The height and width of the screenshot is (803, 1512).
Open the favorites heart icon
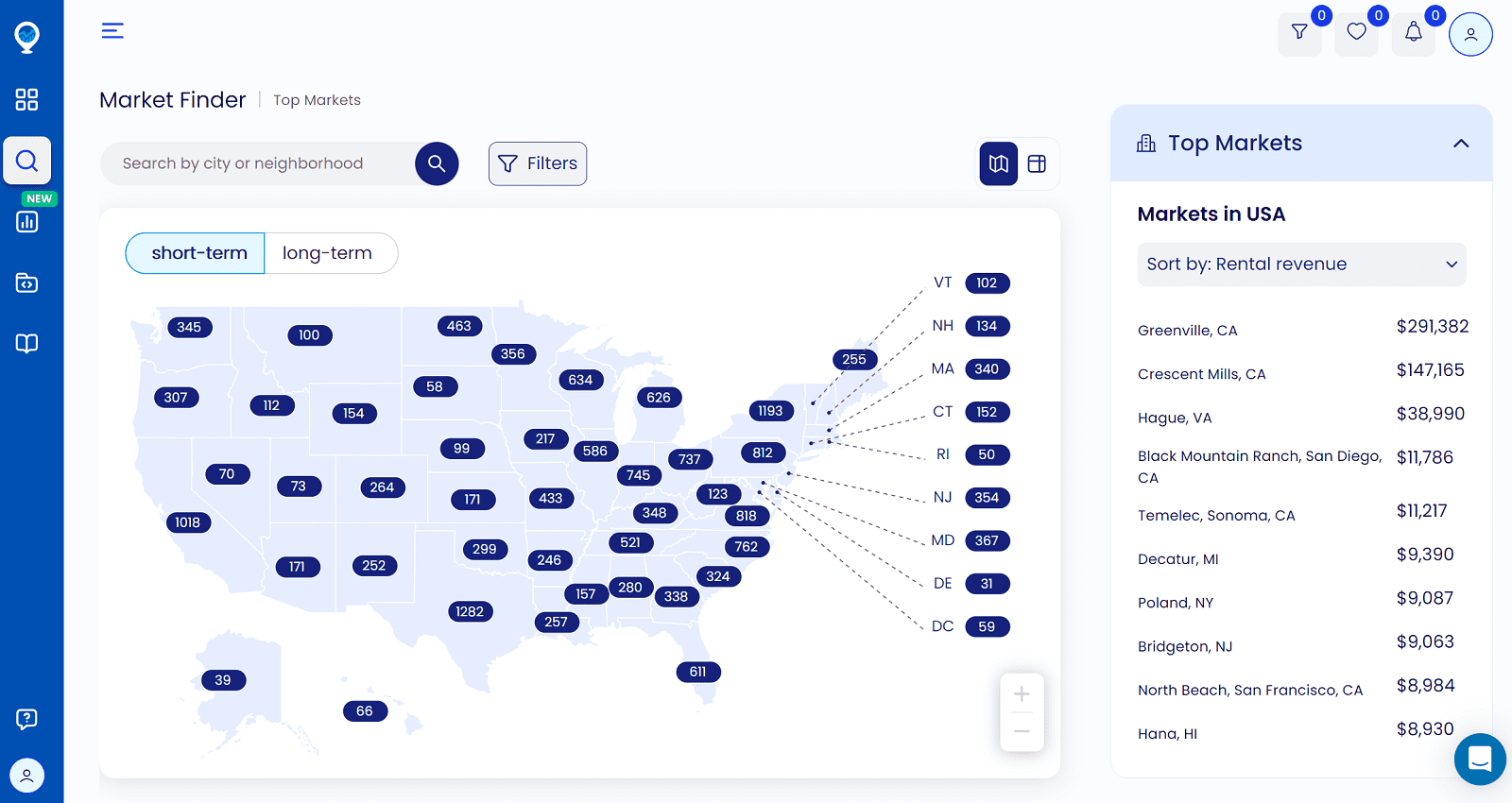(x=1357, y=34)
